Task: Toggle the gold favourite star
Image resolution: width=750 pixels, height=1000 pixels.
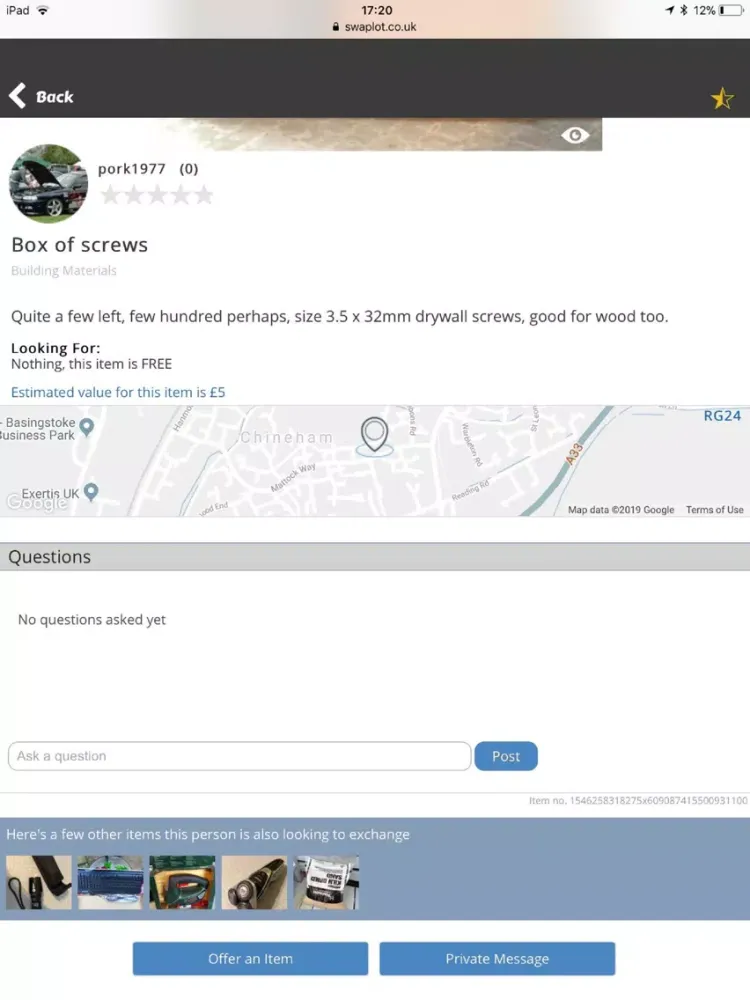Action: (x=722, y=98)
